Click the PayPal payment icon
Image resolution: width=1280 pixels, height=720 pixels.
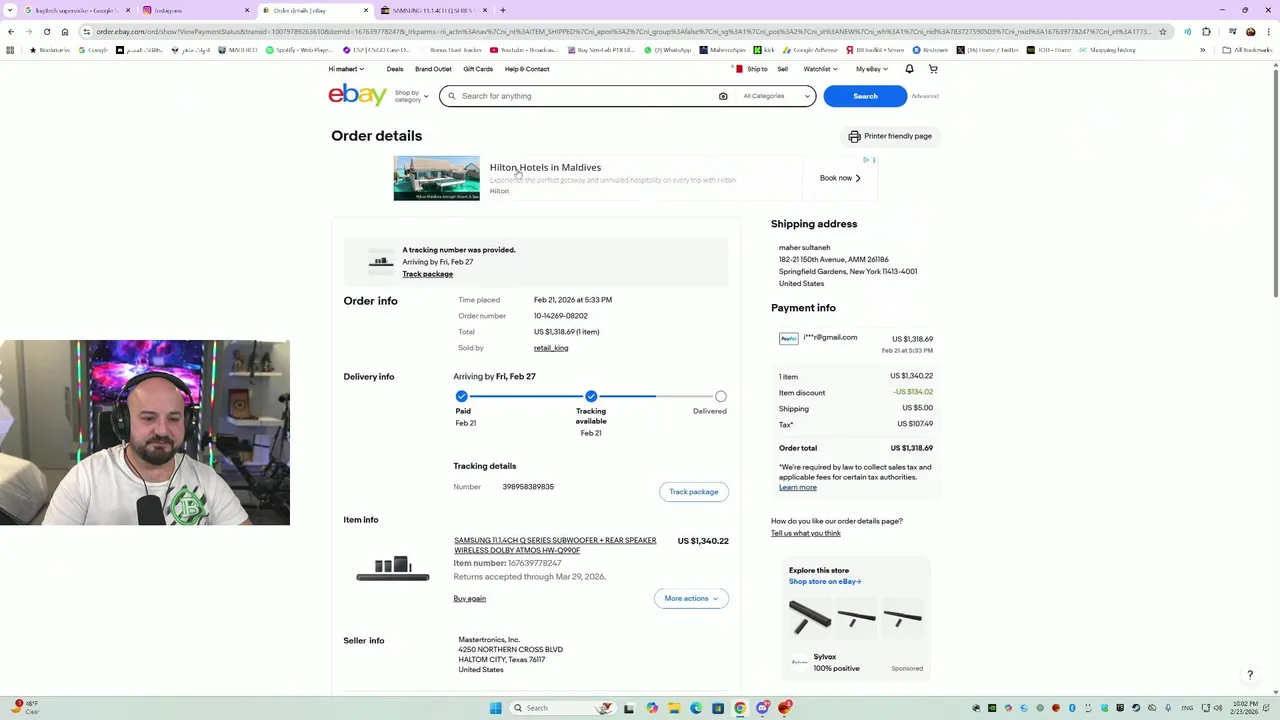tap(789, 339)
